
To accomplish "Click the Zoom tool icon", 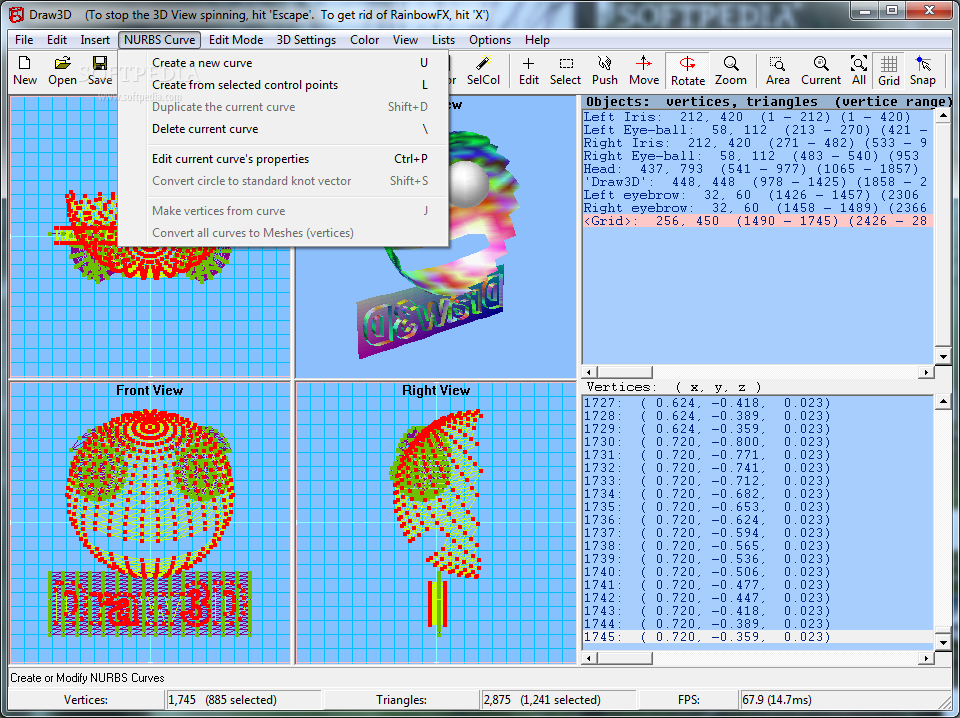I will coord(731,70).
